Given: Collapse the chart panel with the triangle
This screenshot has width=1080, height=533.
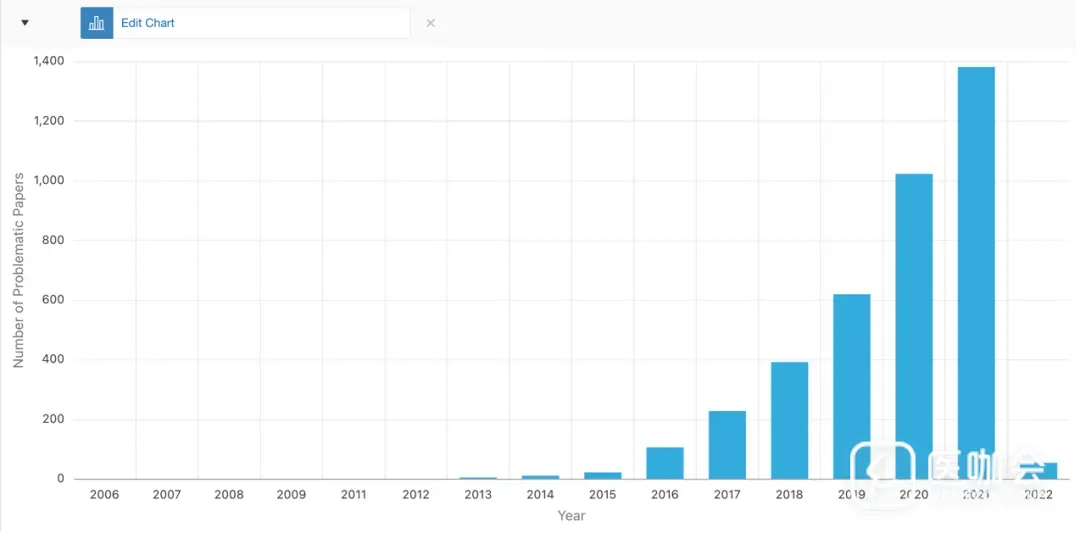Looking at the screenshot, I should (x=25, y=23).
